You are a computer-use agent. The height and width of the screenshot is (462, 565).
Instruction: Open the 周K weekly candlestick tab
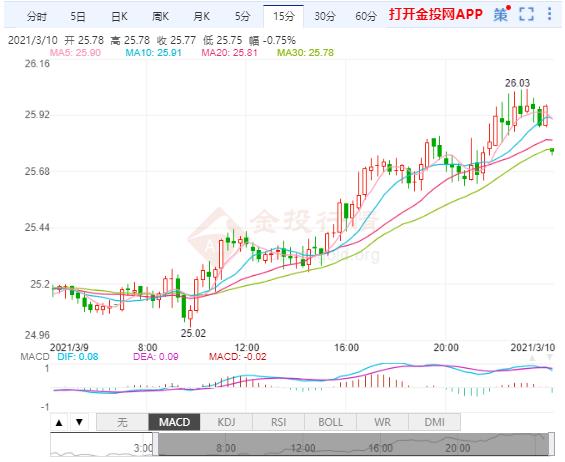click(160, 16)
